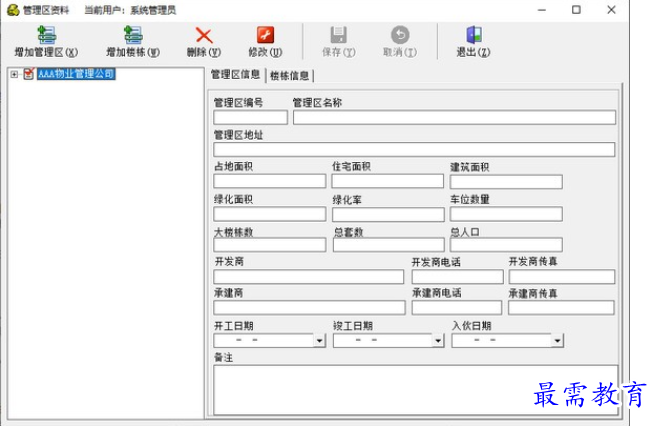Click the 修改(U) wrench icon
This screenshot has height=426, width=655.
pyautogui.click(x=265, y=35)
